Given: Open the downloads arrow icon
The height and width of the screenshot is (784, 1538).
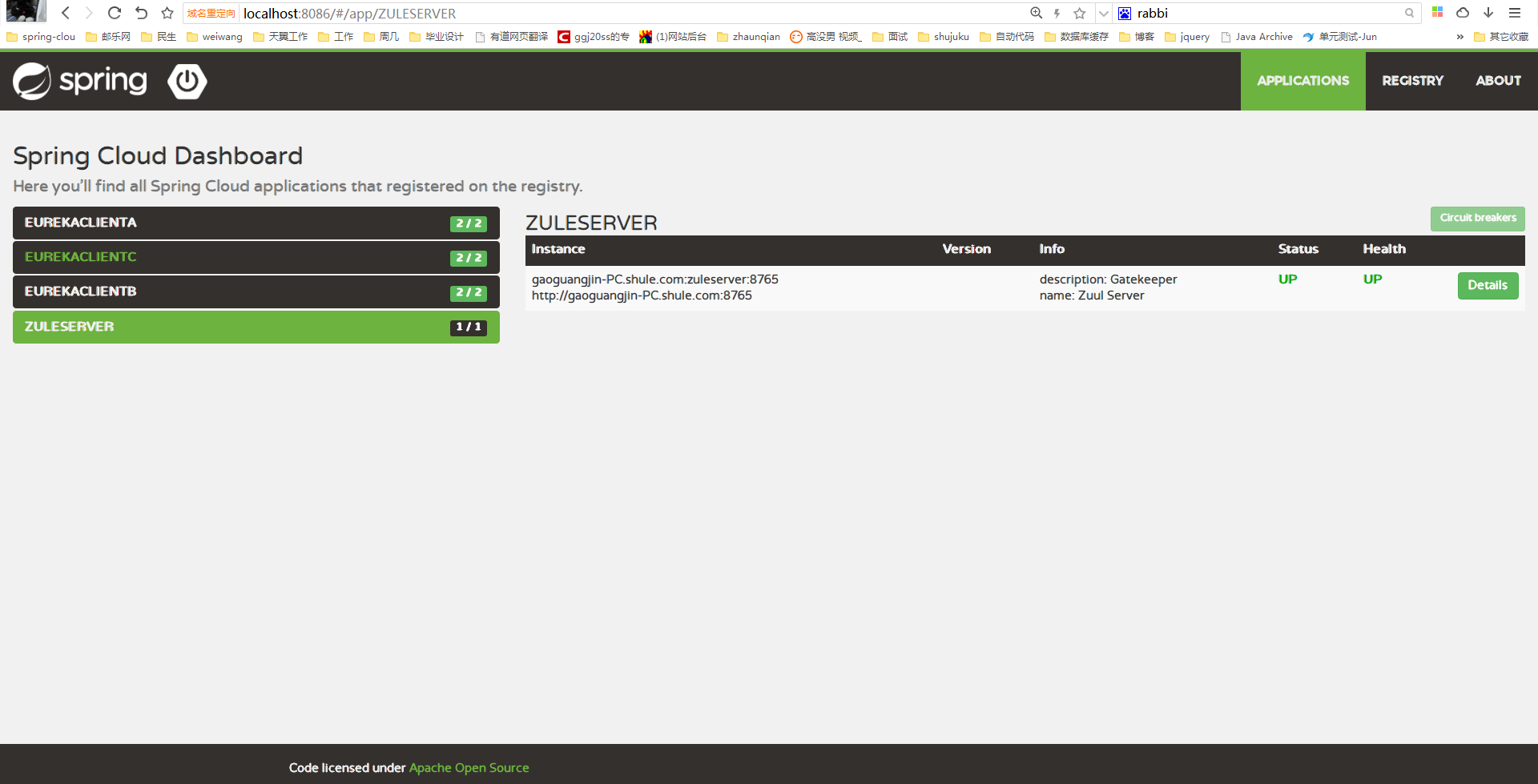Looking at the screenshot, I should (x=1488, y=13).
